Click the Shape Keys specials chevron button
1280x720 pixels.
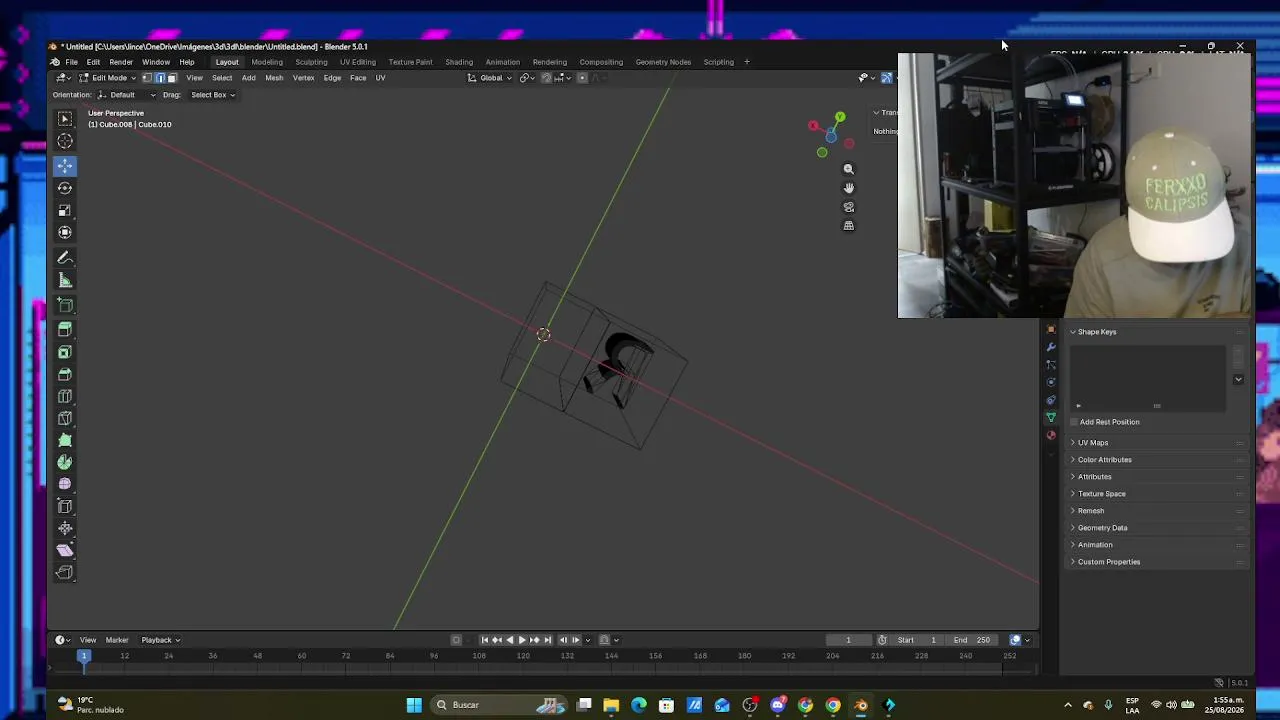1238,380
